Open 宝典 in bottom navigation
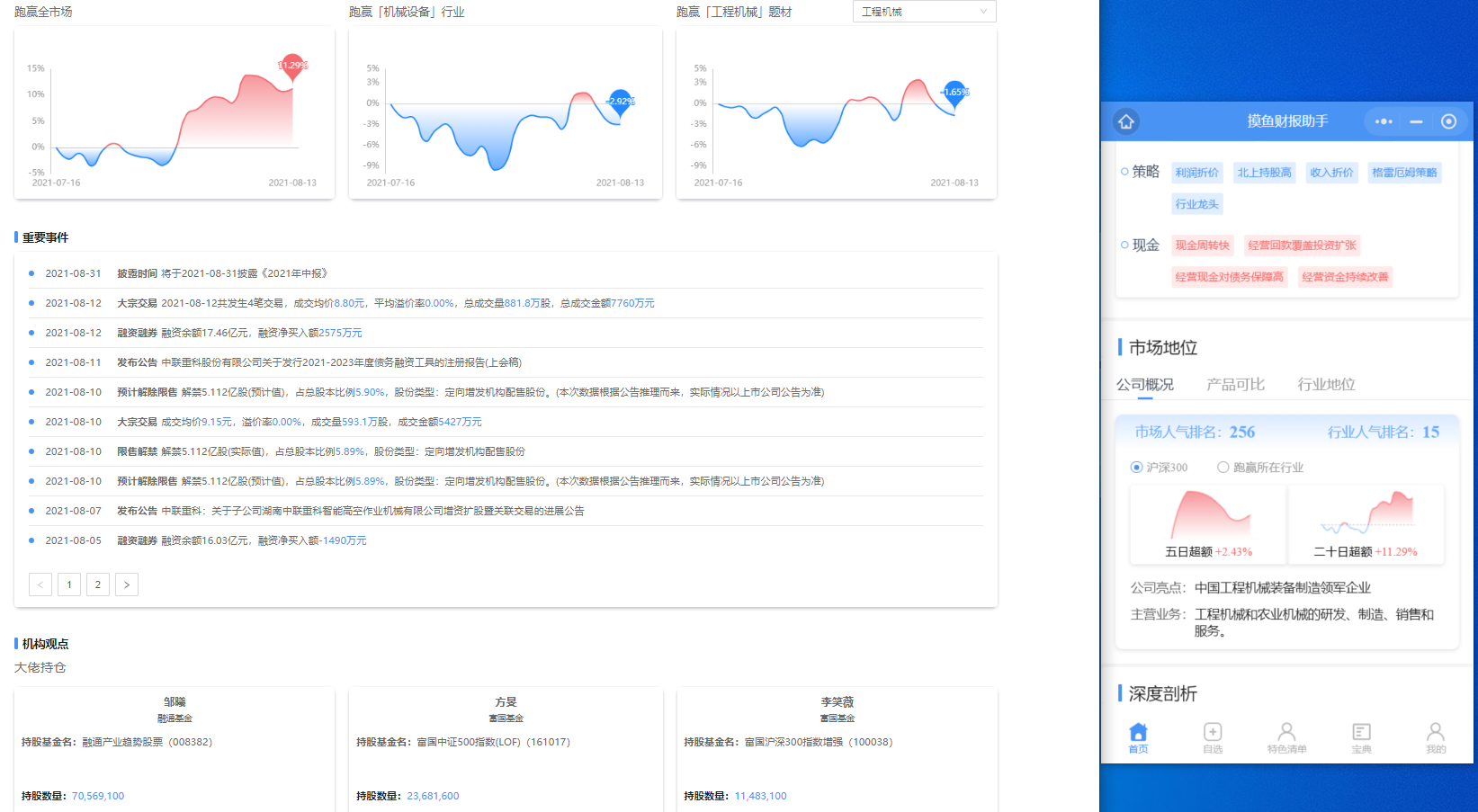Viewport: 1478px width, 812px height. coord(1361,737)
